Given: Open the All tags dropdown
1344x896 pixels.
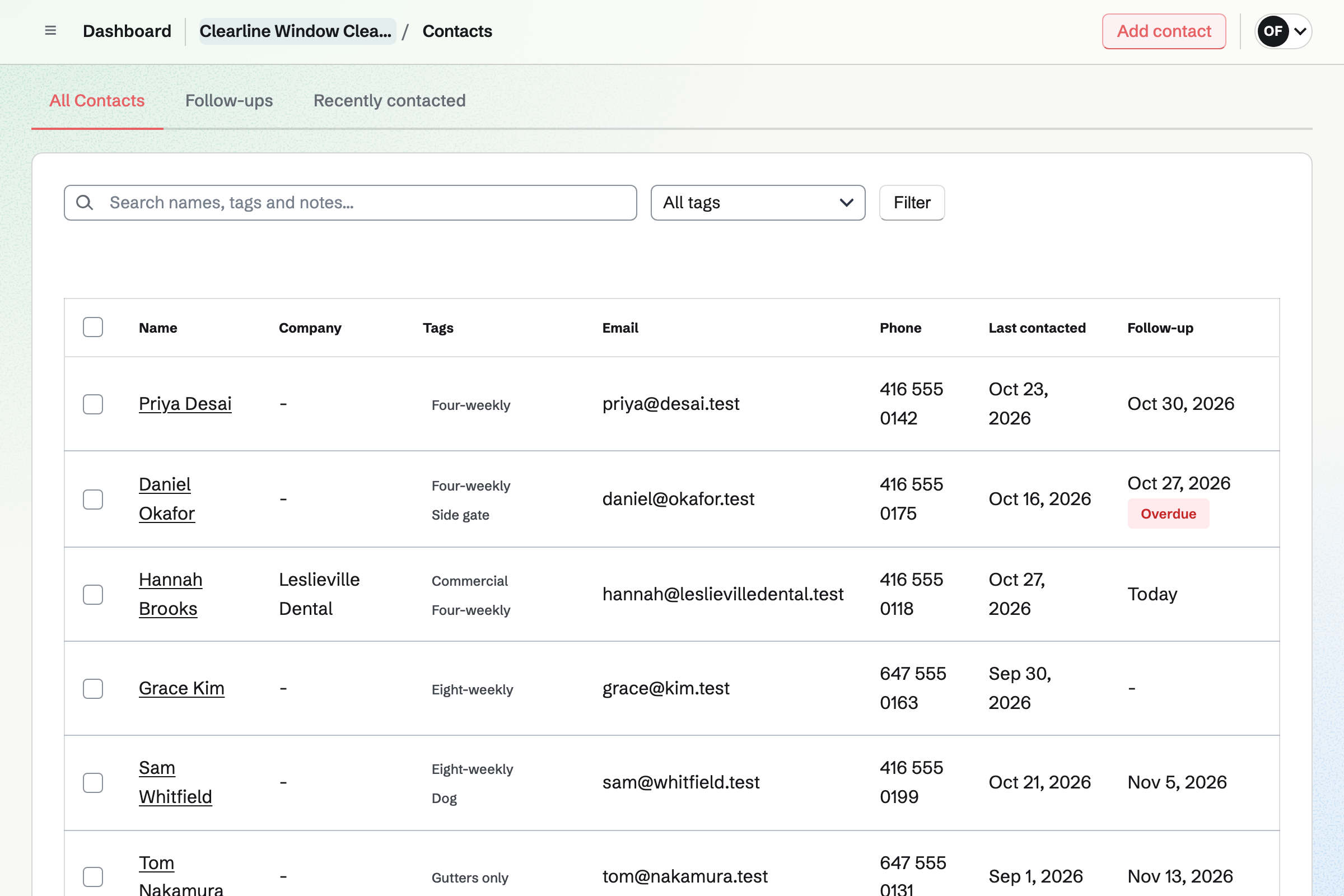Looking at the screenshot, I should coord(758,202).
